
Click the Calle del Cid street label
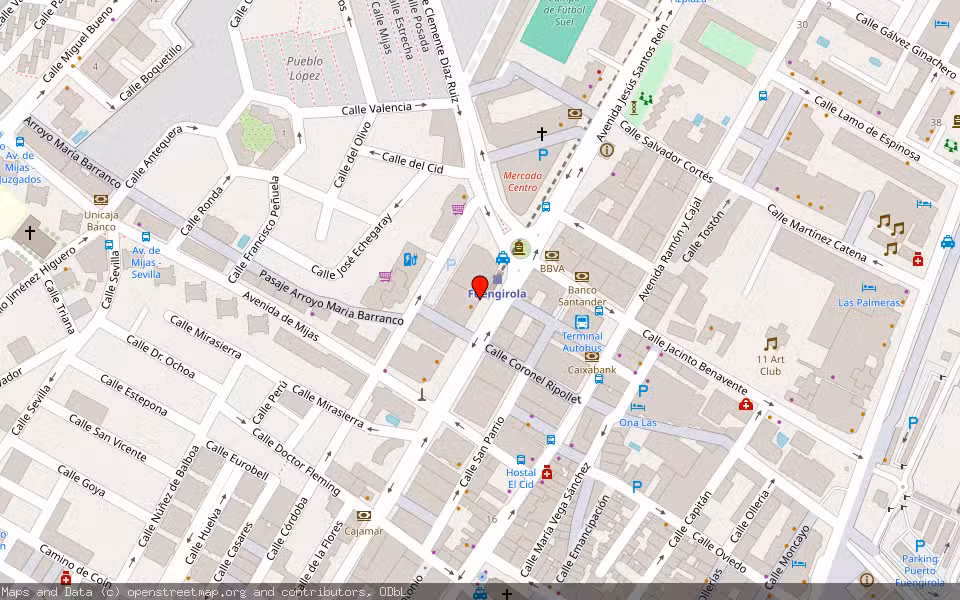(x=413, y=163)
